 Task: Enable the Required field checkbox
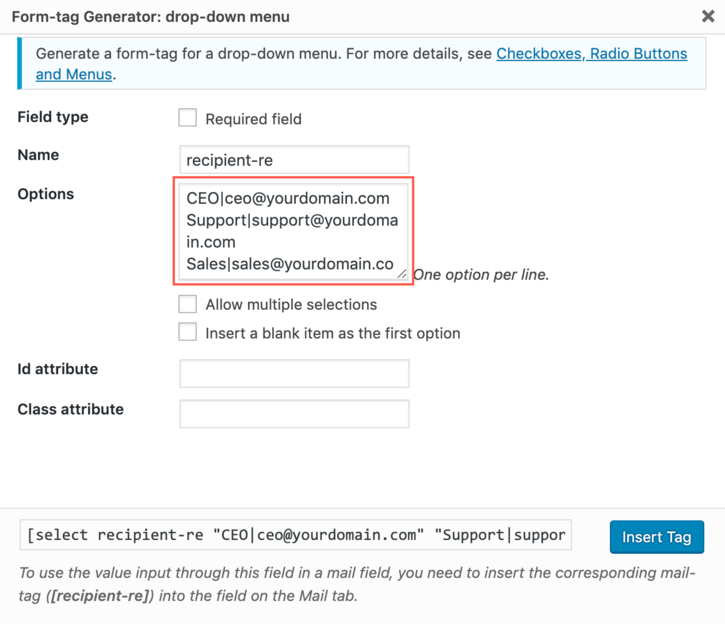coord(188,118)
